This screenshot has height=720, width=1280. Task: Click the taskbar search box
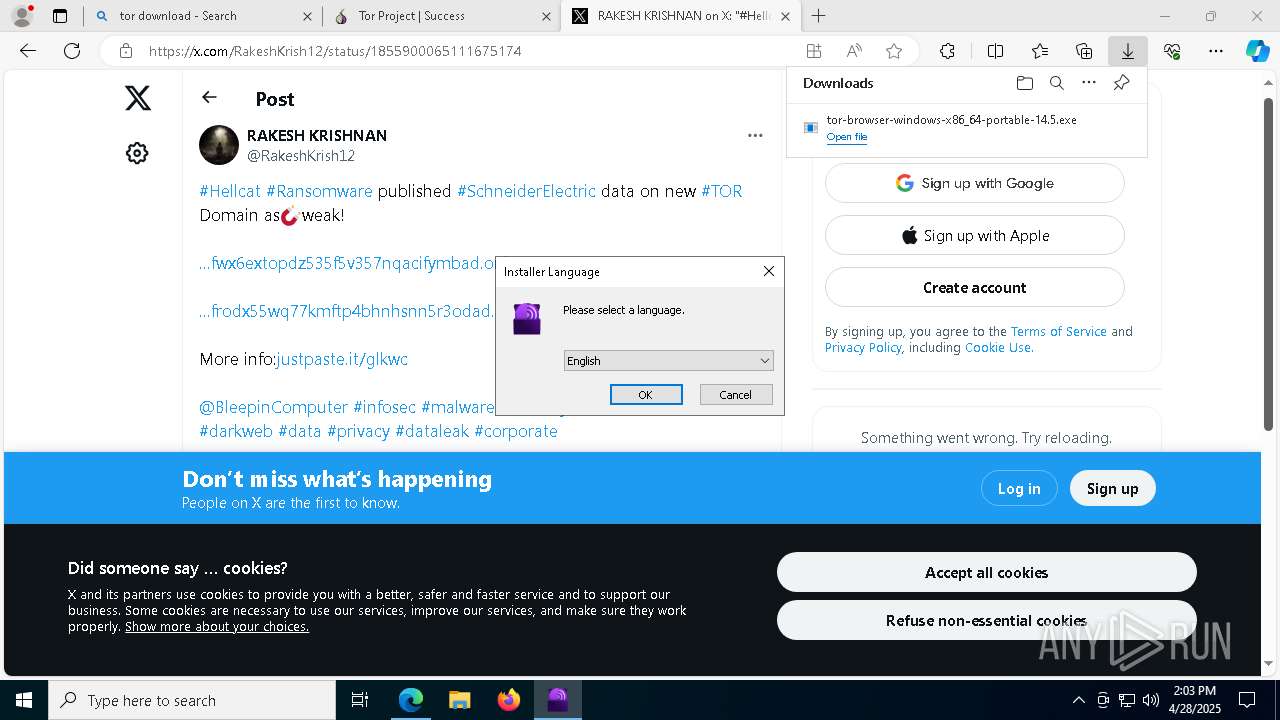tap(192, 700)
